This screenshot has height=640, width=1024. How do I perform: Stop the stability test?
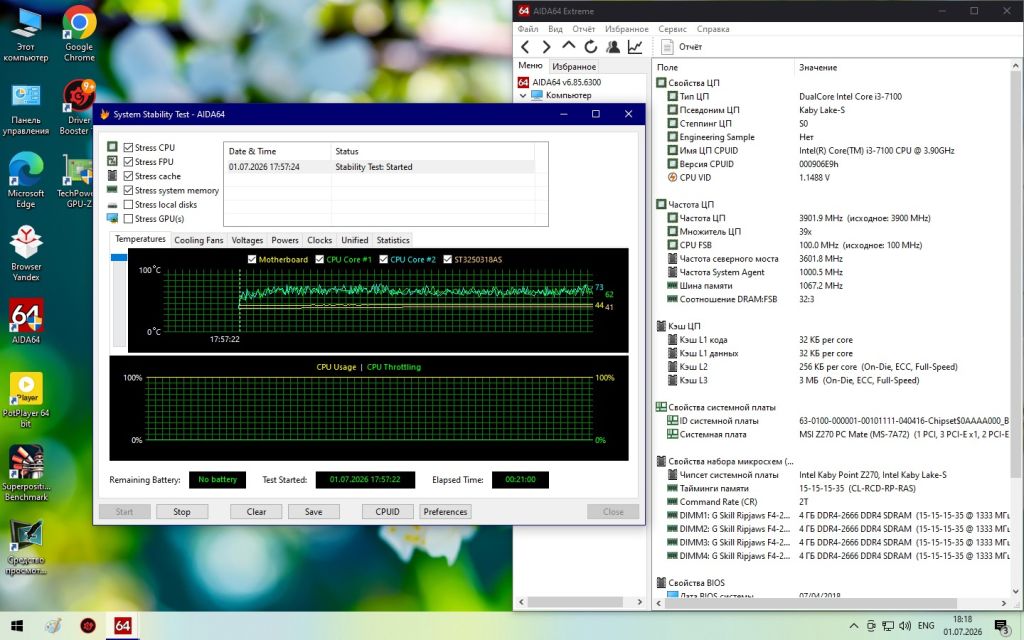[182, 512]
